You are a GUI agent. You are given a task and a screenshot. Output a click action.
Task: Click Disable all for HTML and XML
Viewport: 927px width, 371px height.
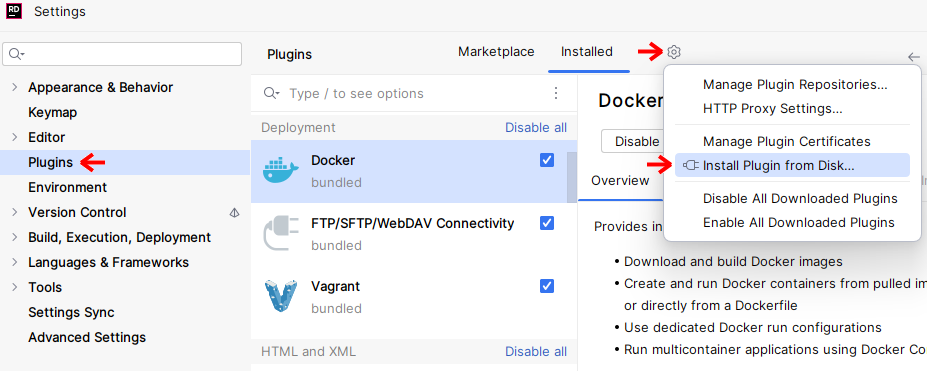(x=536, y=352)
